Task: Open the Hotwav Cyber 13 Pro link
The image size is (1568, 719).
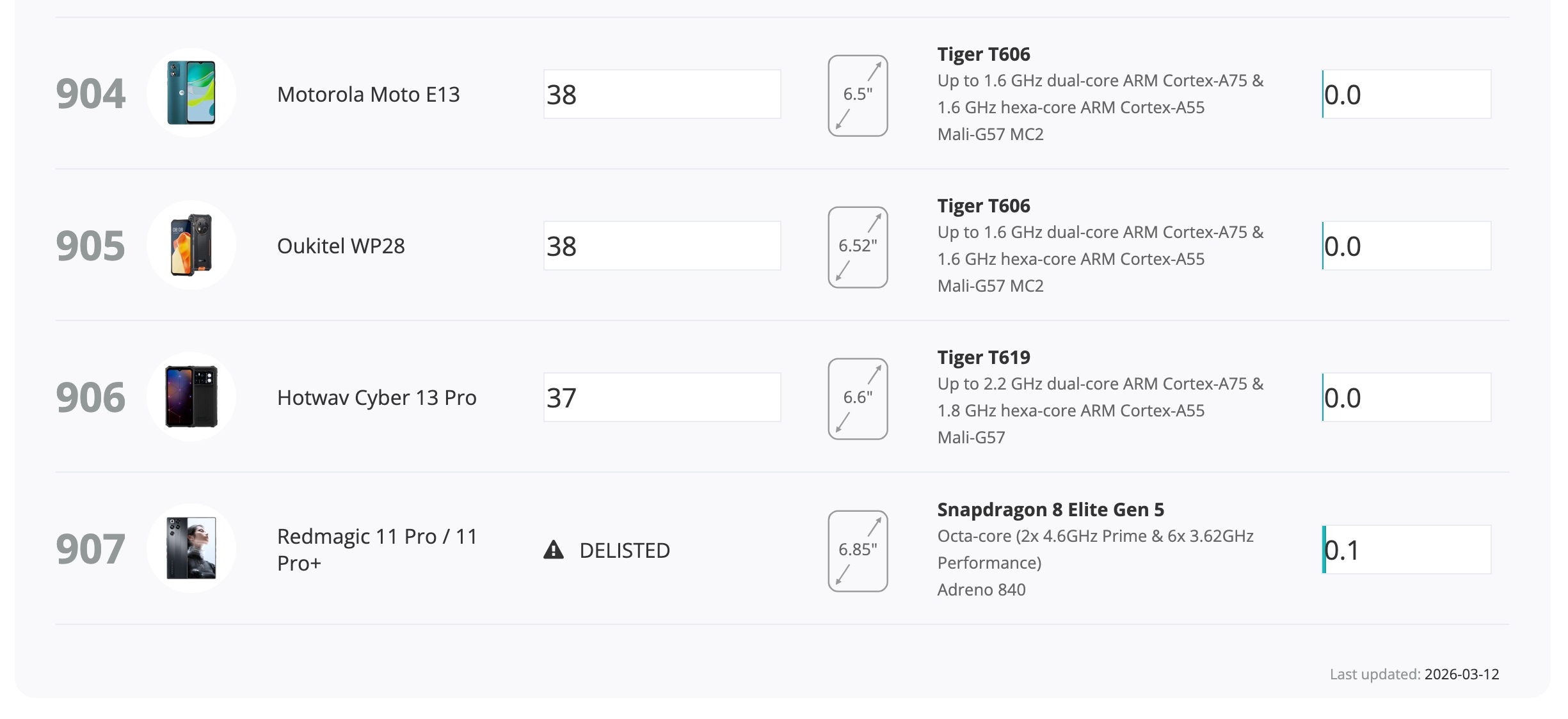Action: (x=376, y=398)
